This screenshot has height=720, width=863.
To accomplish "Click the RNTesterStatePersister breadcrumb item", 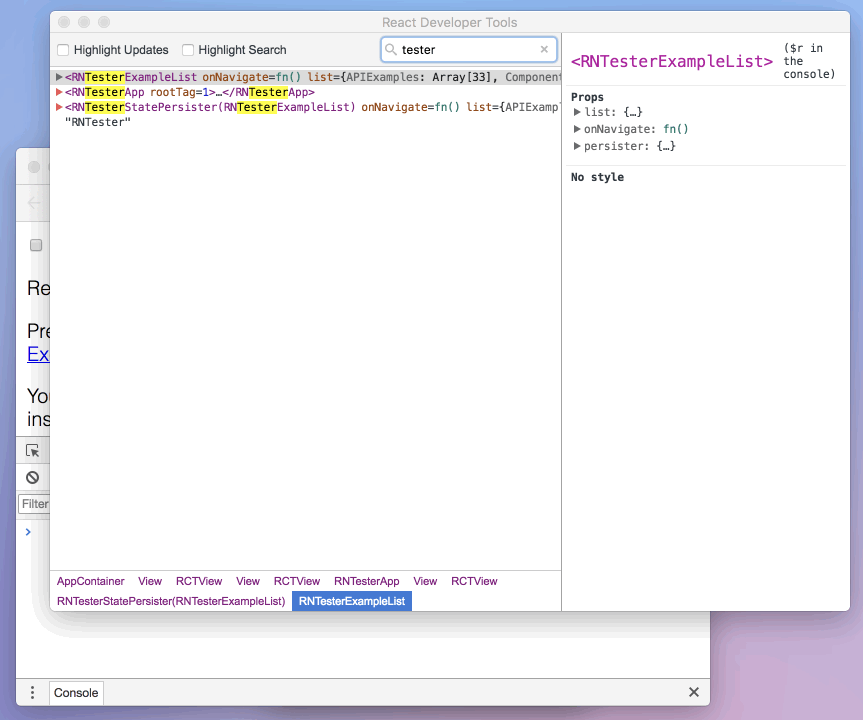I will pyautogui.click(x=169, y=601).
